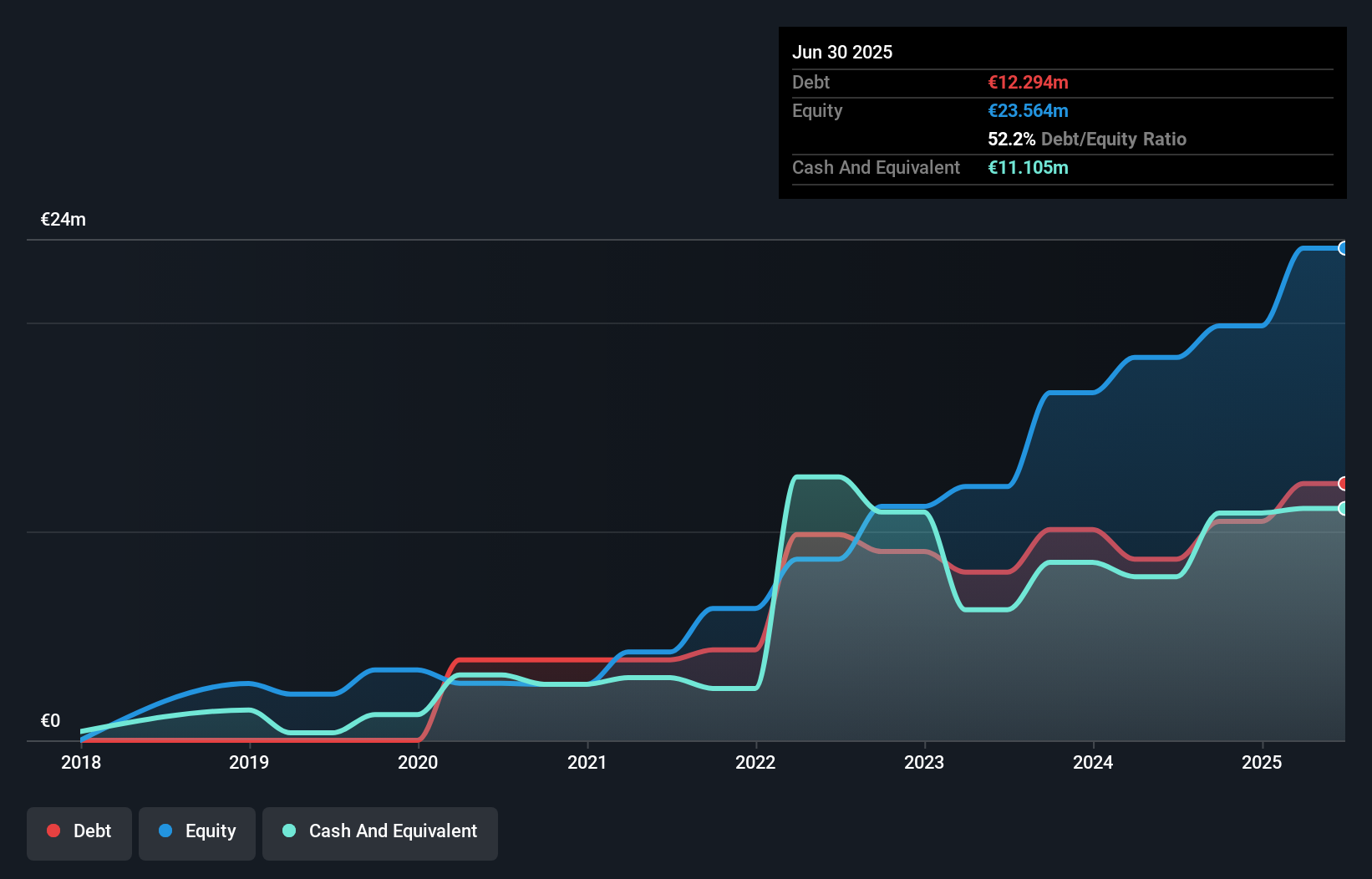
Task: Expand the Jun 30 2025 tooltip header
Action: coord(842,52)
